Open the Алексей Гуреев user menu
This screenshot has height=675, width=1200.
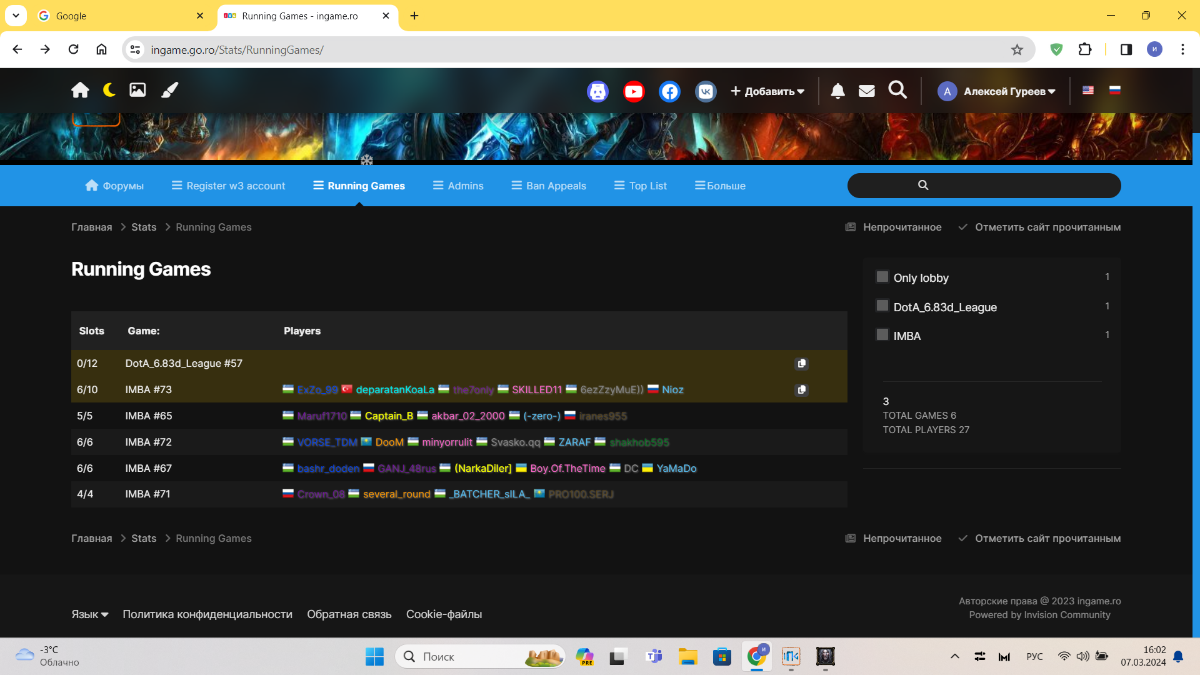coord(997,91)
